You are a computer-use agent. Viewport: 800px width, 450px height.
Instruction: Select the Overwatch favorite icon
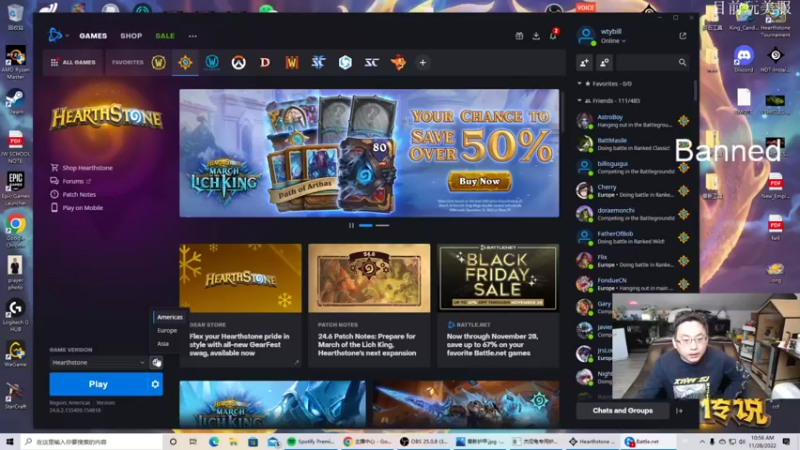click(x=238, y=62)
